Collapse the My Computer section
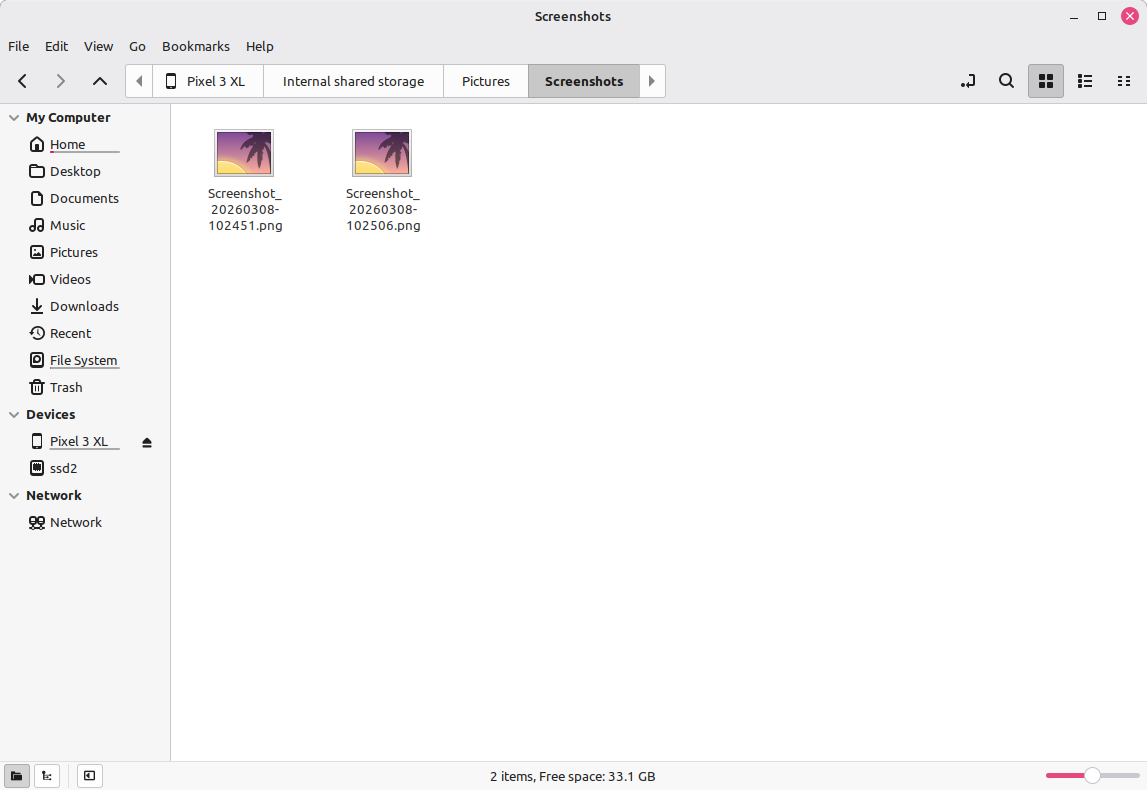The height and width of the screenshot is (790, 1147). 14,118
